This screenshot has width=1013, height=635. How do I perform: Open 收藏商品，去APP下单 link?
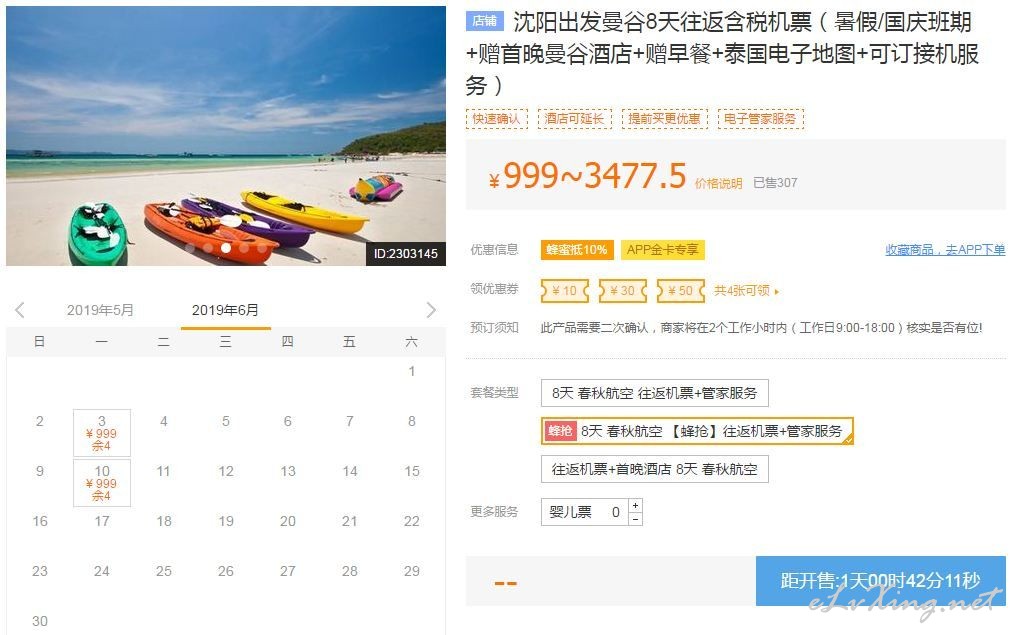coord(945,249)
